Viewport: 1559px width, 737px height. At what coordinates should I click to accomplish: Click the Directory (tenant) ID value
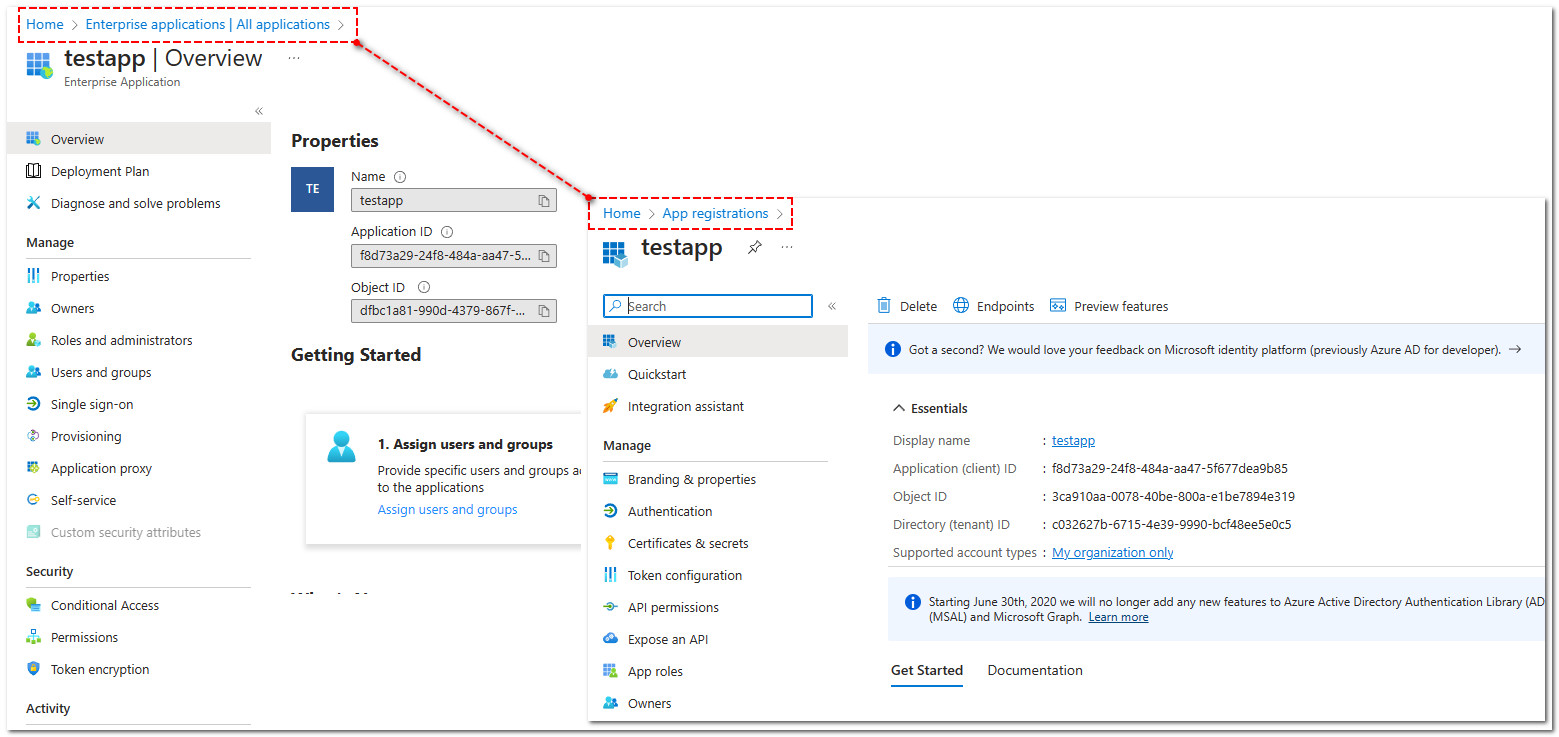point(1171,524)
